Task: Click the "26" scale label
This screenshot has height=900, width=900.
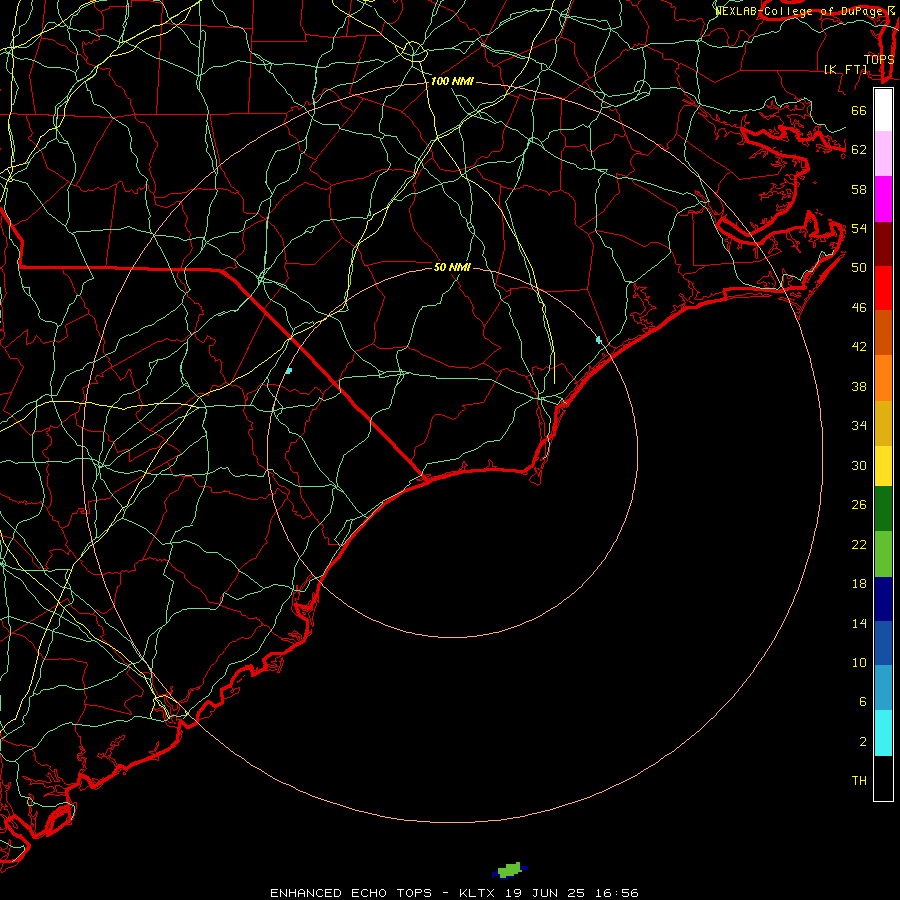Action: [859, 505]
